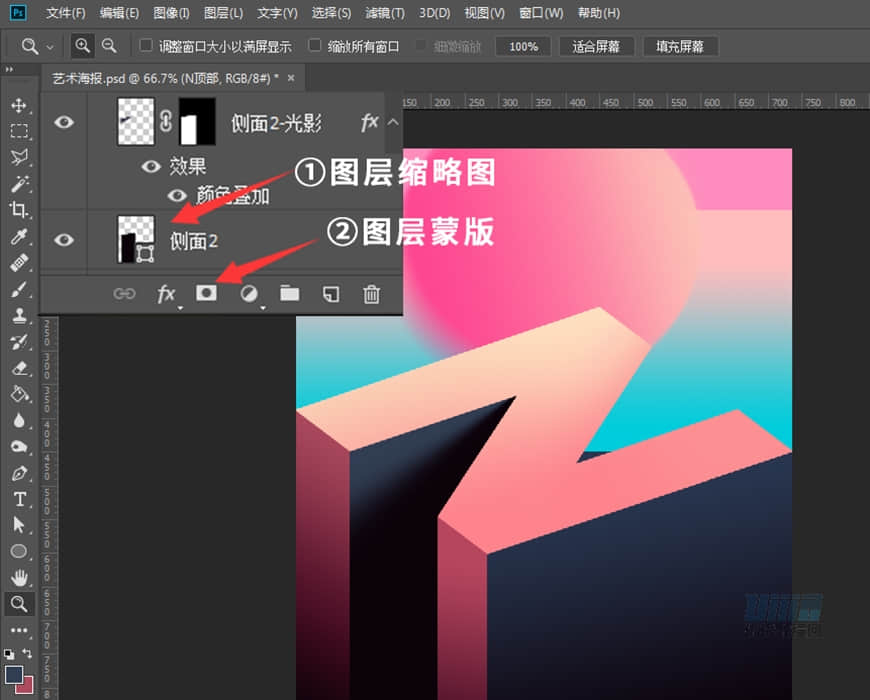Click the 100% zoom button
The image size is (870, 700).
coord(523,47)
